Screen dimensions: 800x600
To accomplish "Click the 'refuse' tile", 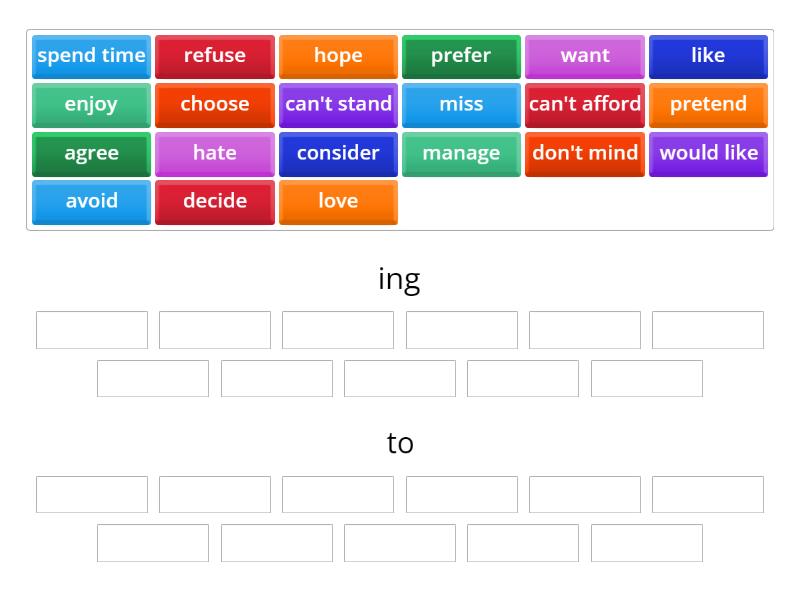I will coord(214,56).
